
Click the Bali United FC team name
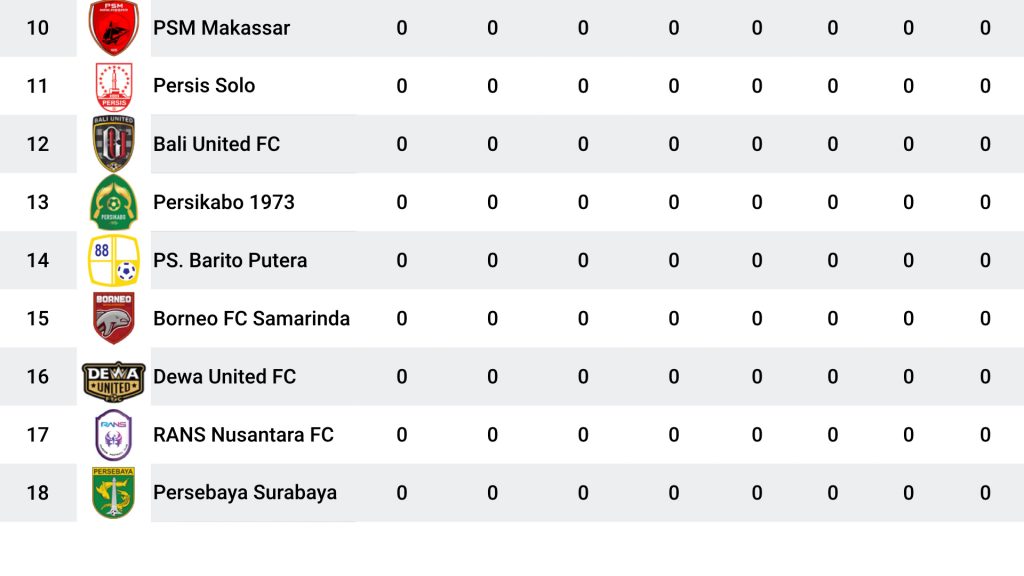pos(216,144)
